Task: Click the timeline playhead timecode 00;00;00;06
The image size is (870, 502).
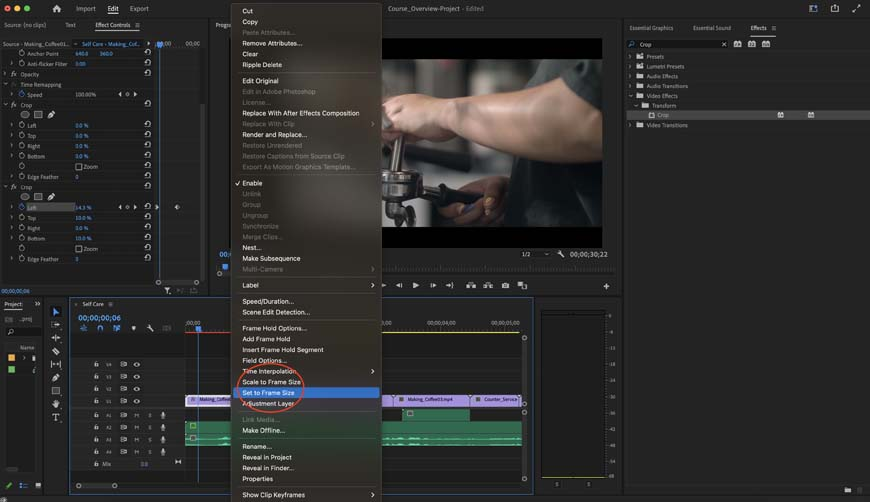Action: coord(99,318)
